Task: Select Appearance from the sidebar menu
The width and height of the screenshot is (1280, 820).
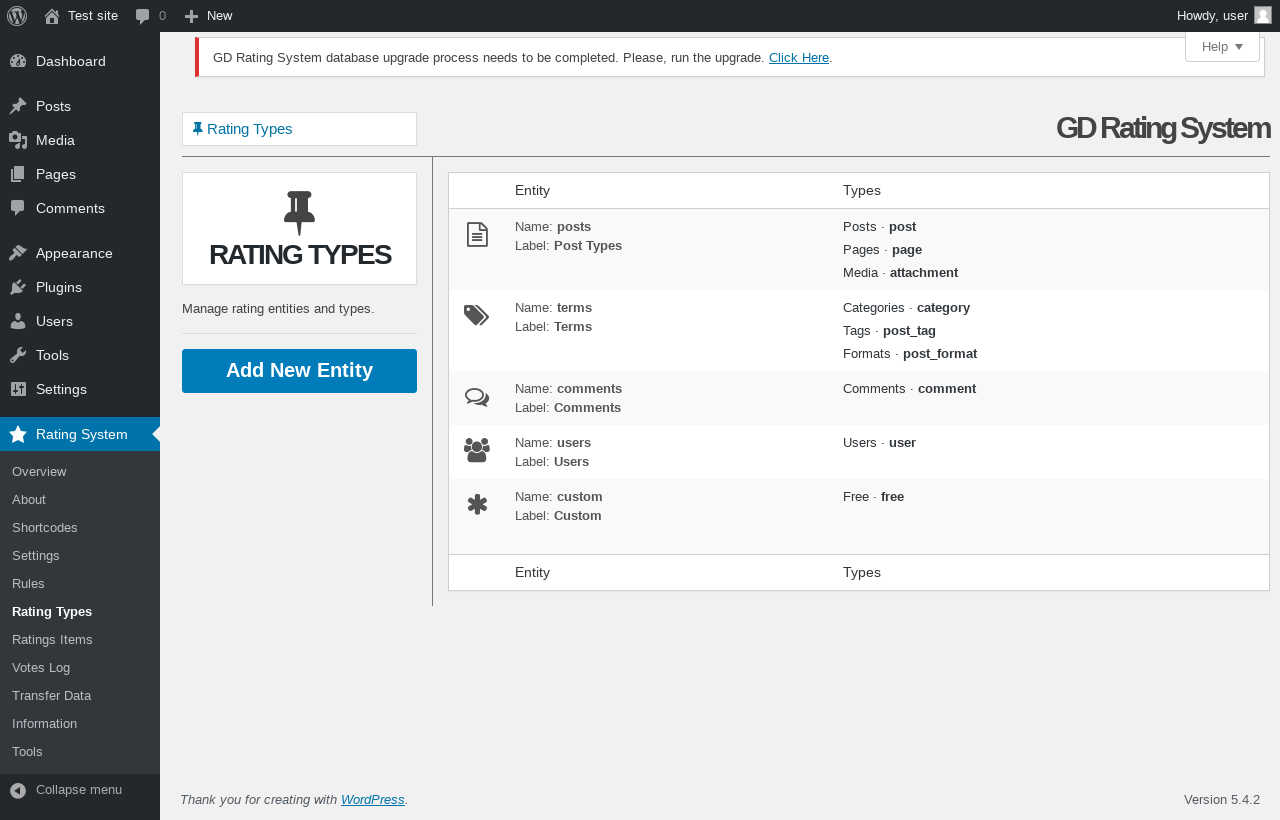Action: point(73,253)
